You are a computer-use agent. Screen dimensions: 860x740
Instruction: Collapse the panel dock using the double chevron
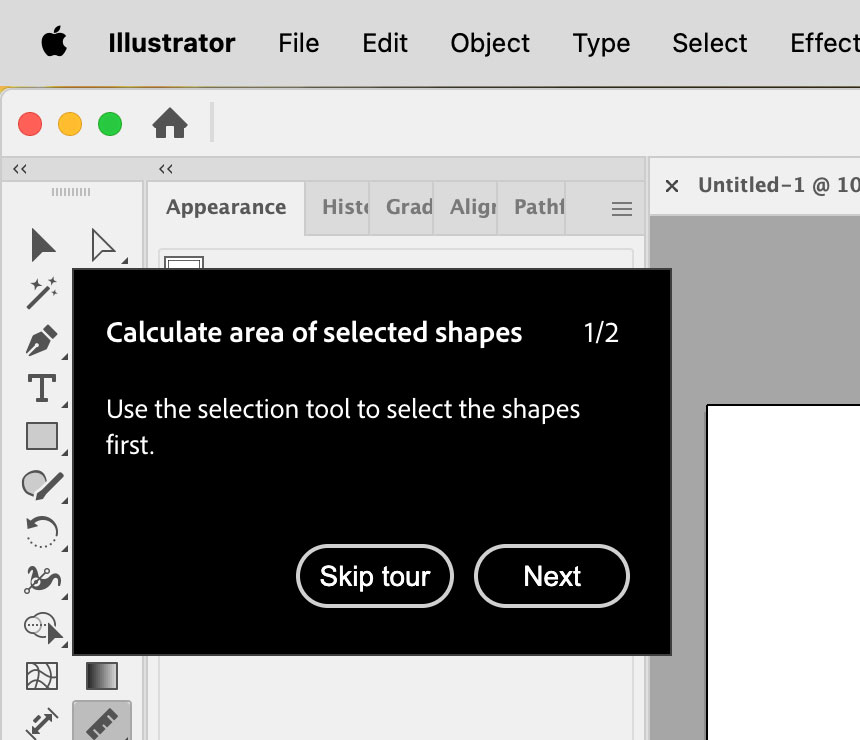(x=165, y=169)
